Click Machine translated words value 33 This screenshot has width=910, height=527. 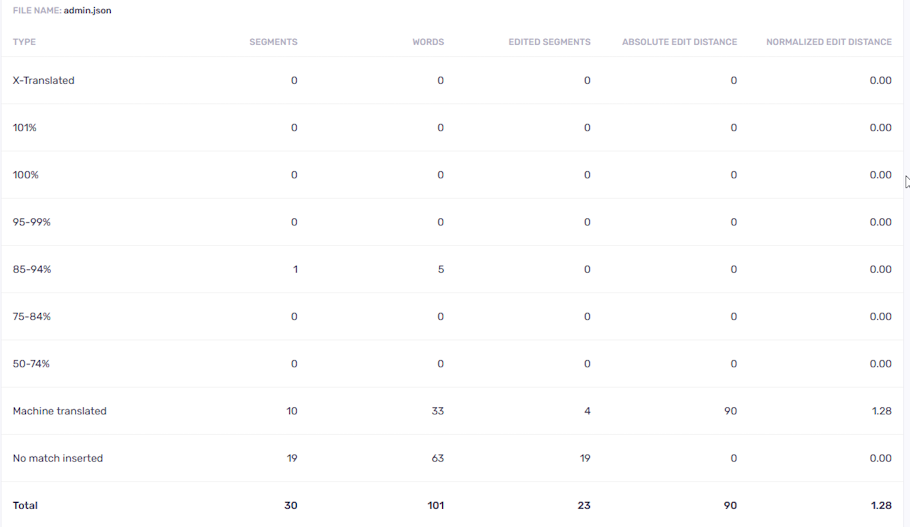pyautogui.click(x=437, y=411)
